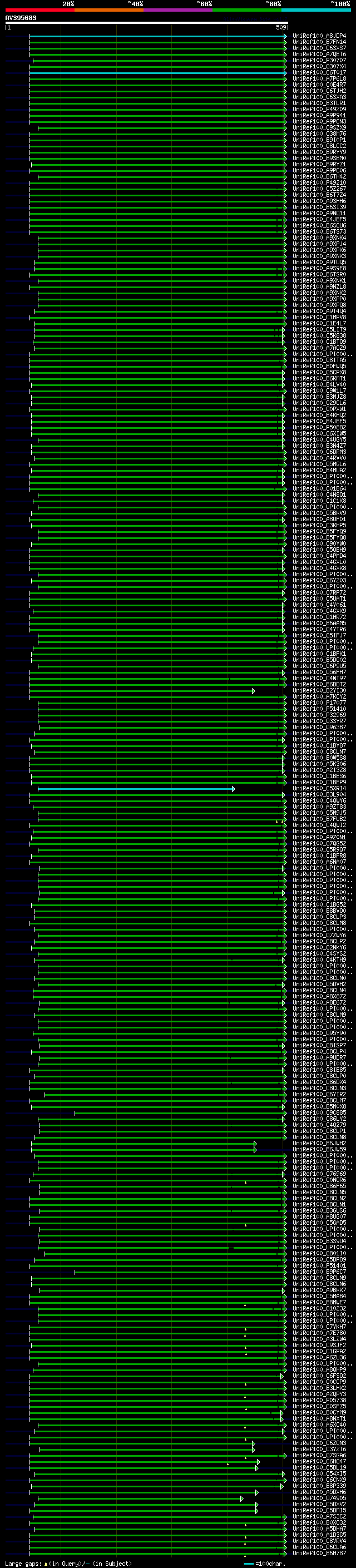Open hit UniRef100_C6SXS7

(319, 48)
